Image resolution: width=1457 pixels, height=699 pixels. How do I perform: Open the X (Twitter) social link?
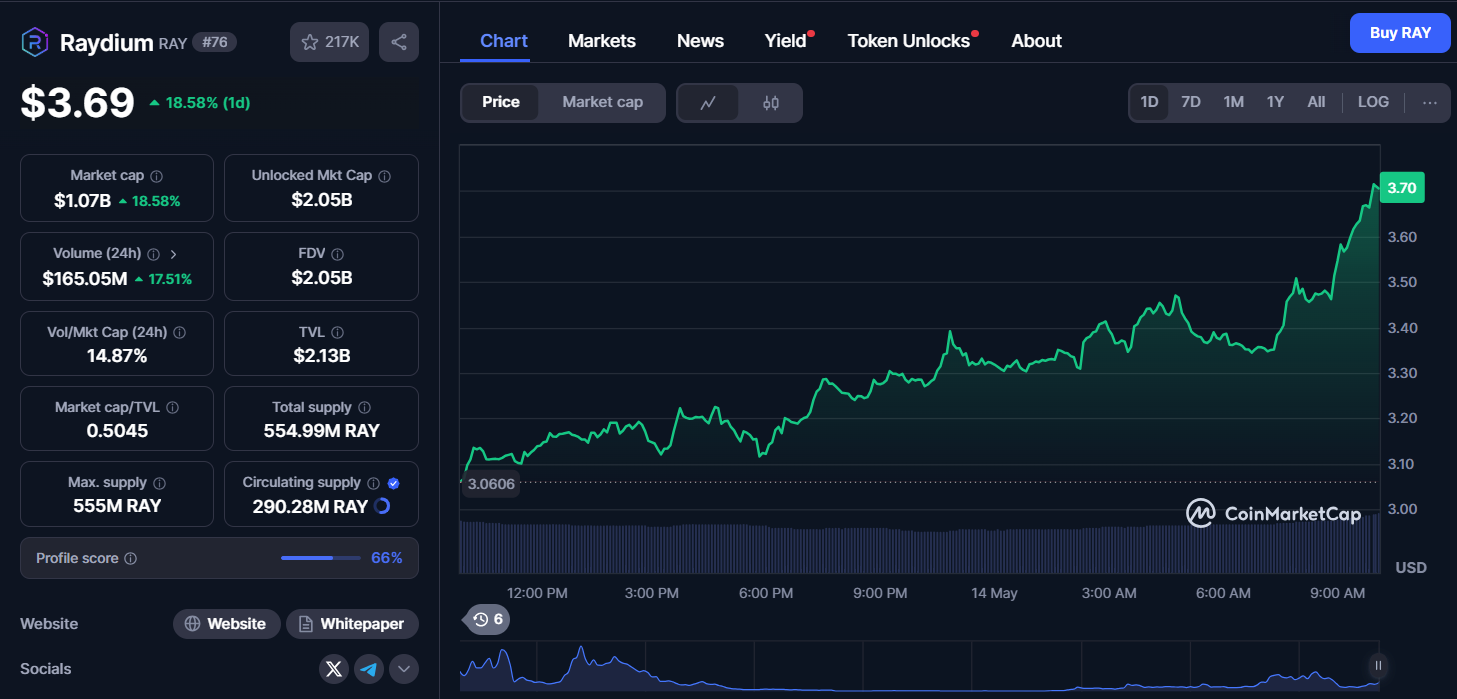(334, 669)
